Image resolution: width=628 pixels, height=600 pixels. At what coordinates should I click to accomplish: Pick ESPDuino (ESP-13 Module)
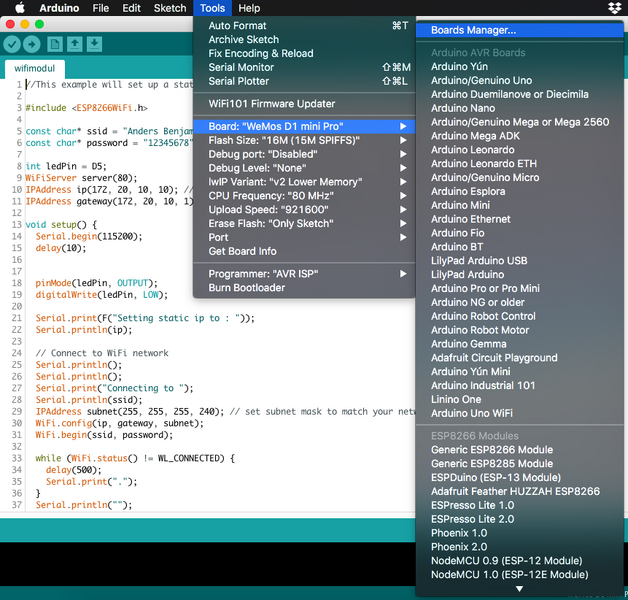(x=519, y=477)
